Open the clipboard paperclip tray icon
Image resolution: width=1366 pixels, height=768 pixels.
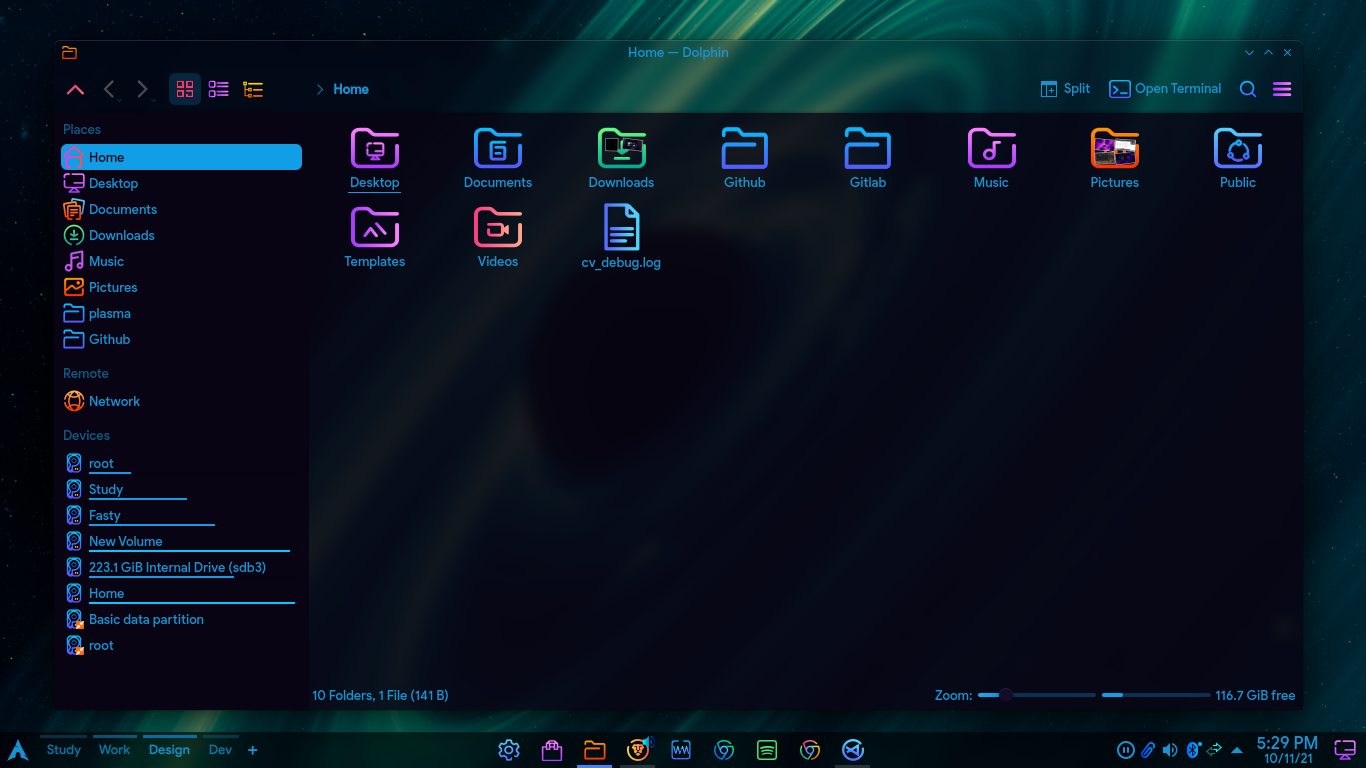coord(1148,750)
